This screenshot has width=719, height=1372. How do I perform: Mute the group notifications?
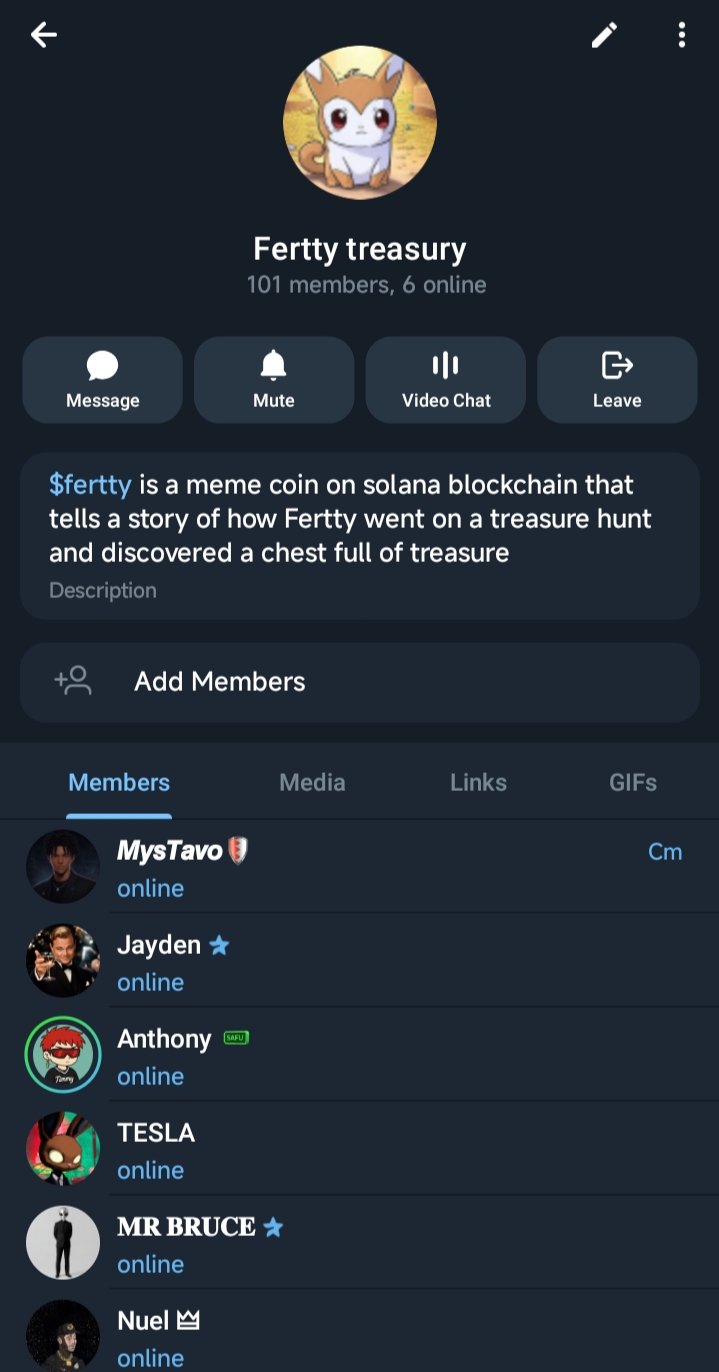tap(273, 378)
